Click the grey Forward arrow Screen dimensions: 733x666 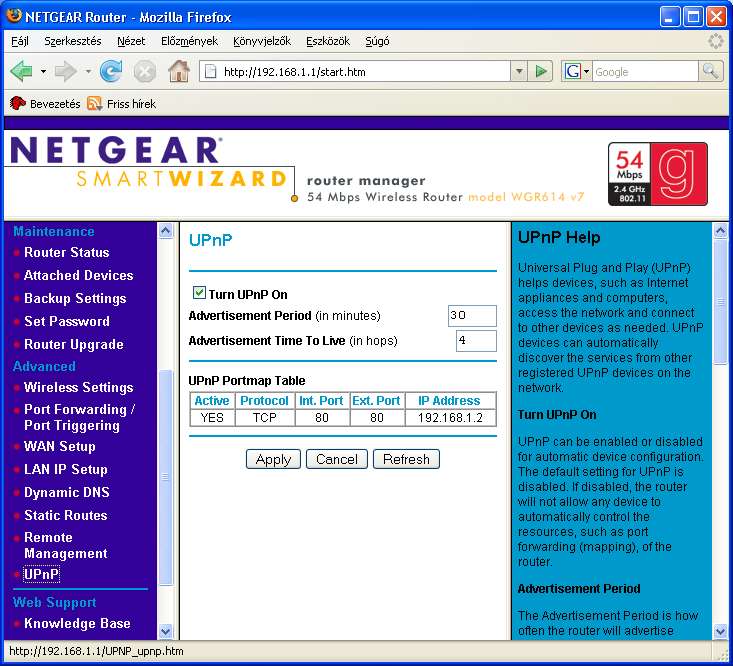[x=65, y=72]
